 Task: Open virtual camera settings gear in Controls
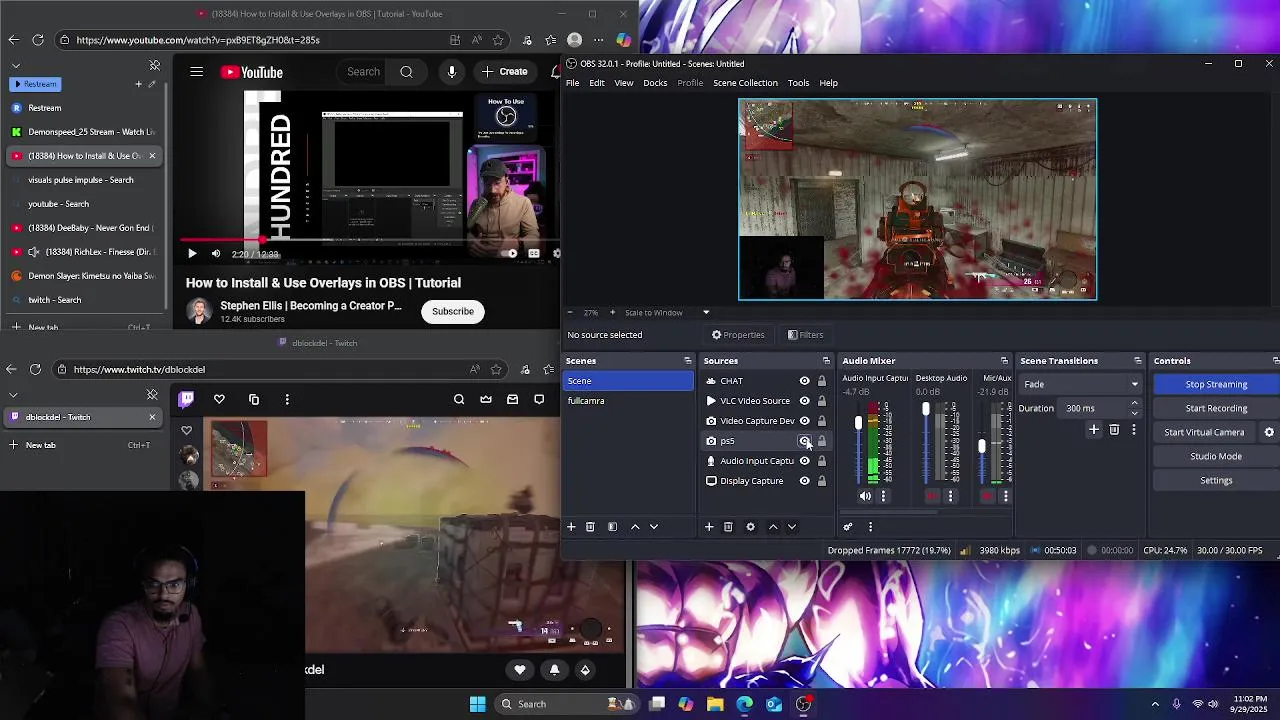click(1269, 432)
